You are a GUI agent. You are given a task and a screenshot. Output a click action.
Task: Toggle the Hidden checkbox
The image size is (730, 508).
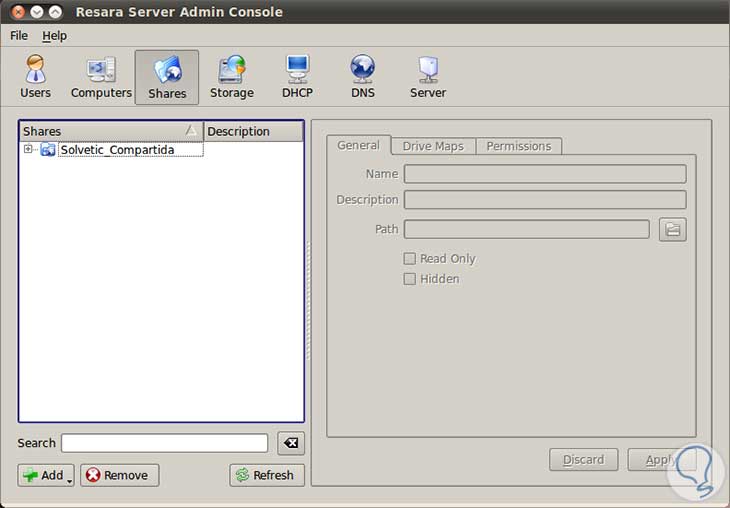(409, 279)
